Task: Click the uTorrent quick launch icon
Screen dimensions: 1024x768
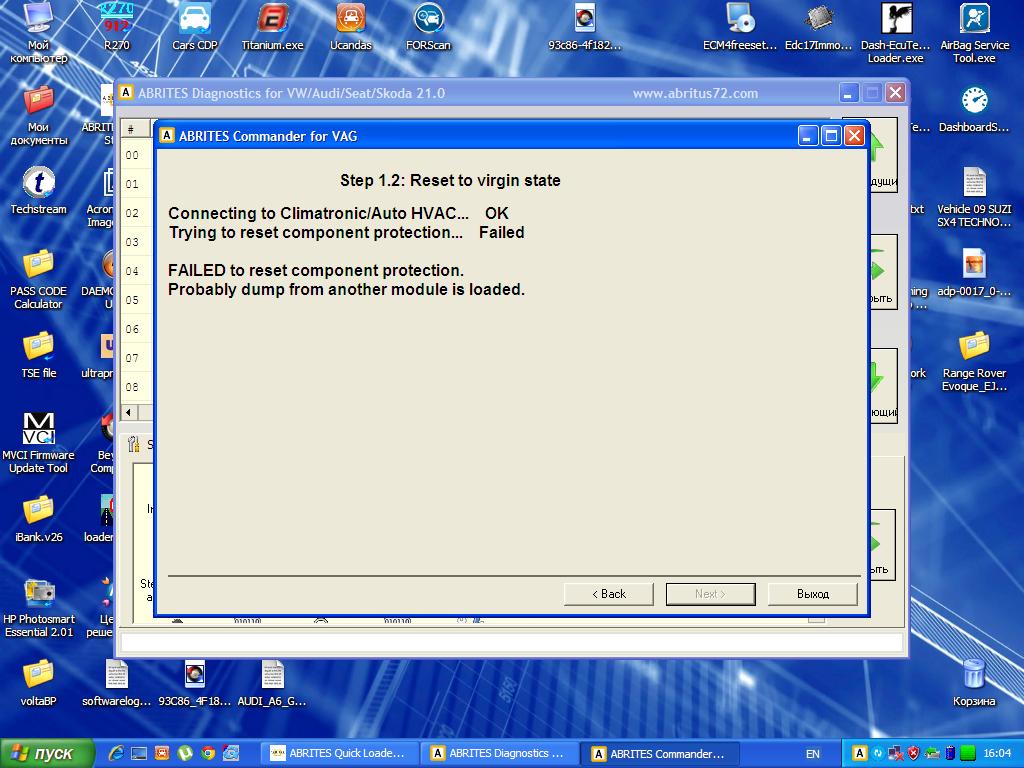Action: click(x=185, y=754)
